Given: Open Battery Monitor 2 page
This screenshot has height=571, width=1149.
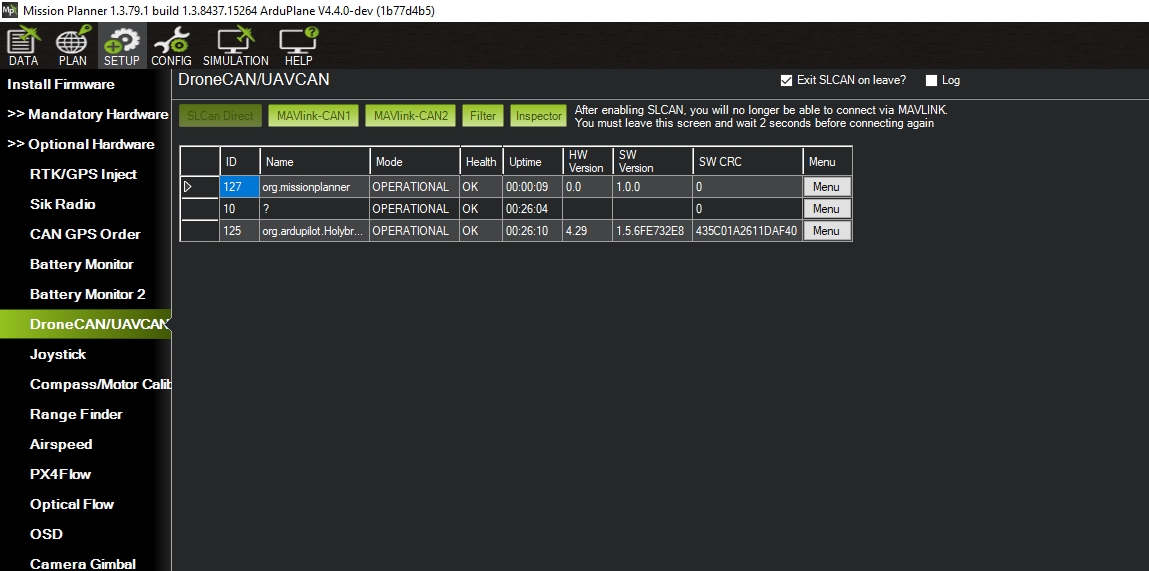Looking at the screenshot, I should click(x=87, y=295).
